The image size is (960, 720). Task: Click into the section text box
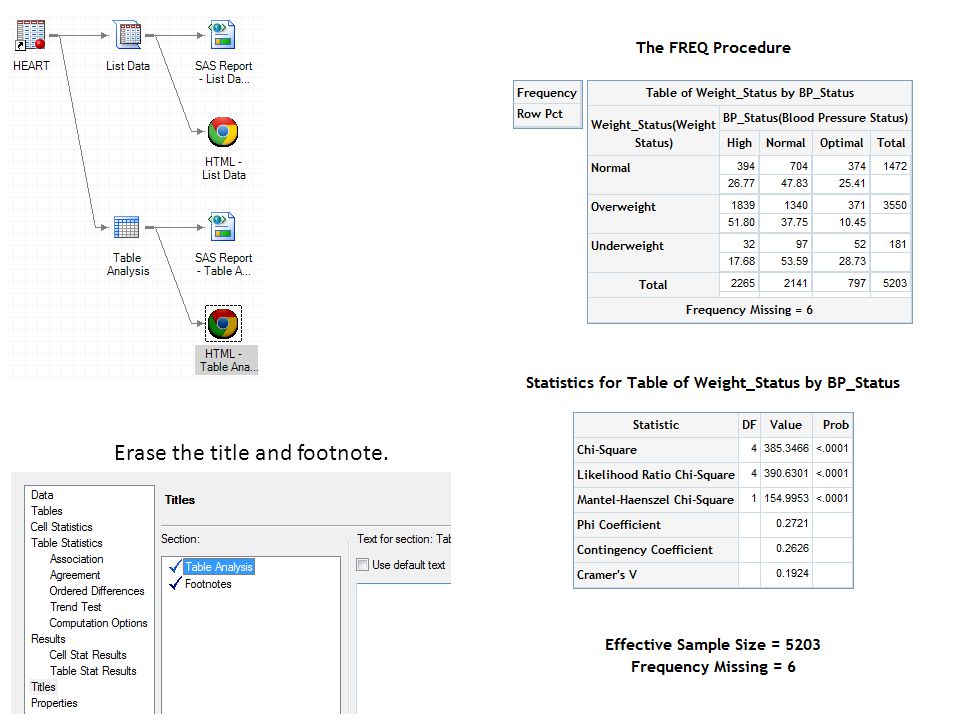404,649
